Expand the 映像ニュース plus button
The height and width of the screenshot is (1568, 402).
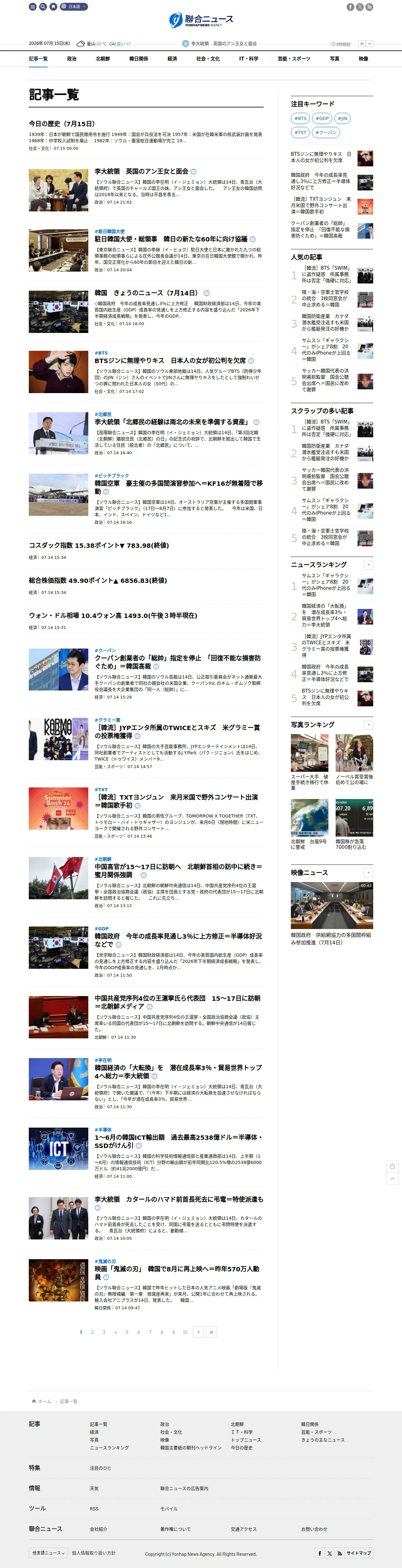tap(368, 873)
